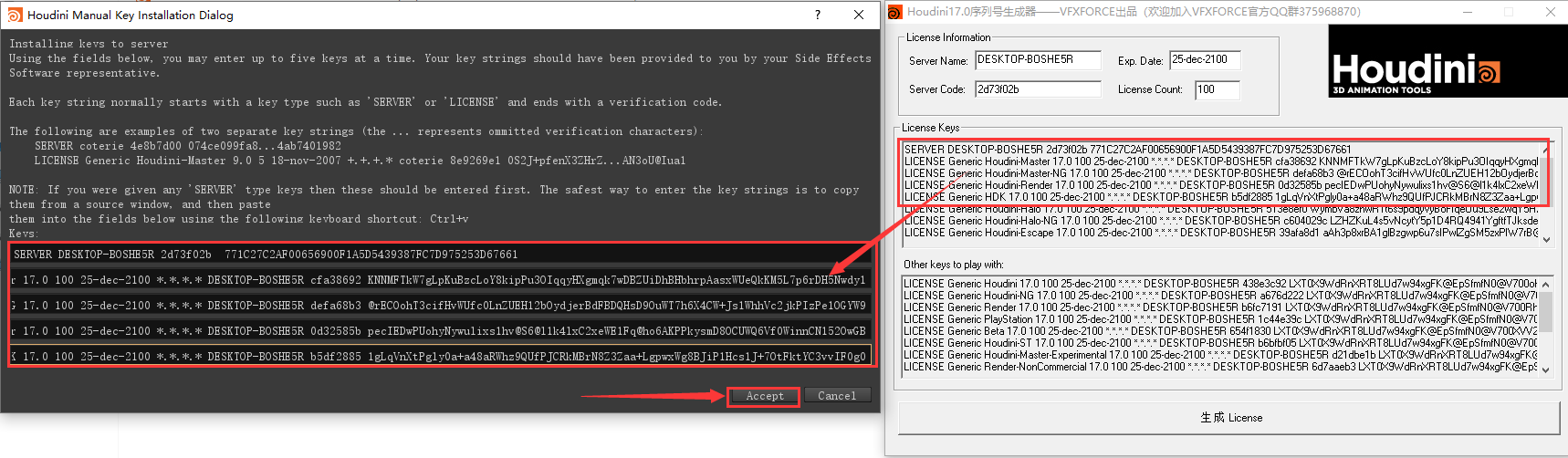Screen dimensions: 1568x458
Task: Click the key field containing defa68b3
Action: [x=440, y=306]
